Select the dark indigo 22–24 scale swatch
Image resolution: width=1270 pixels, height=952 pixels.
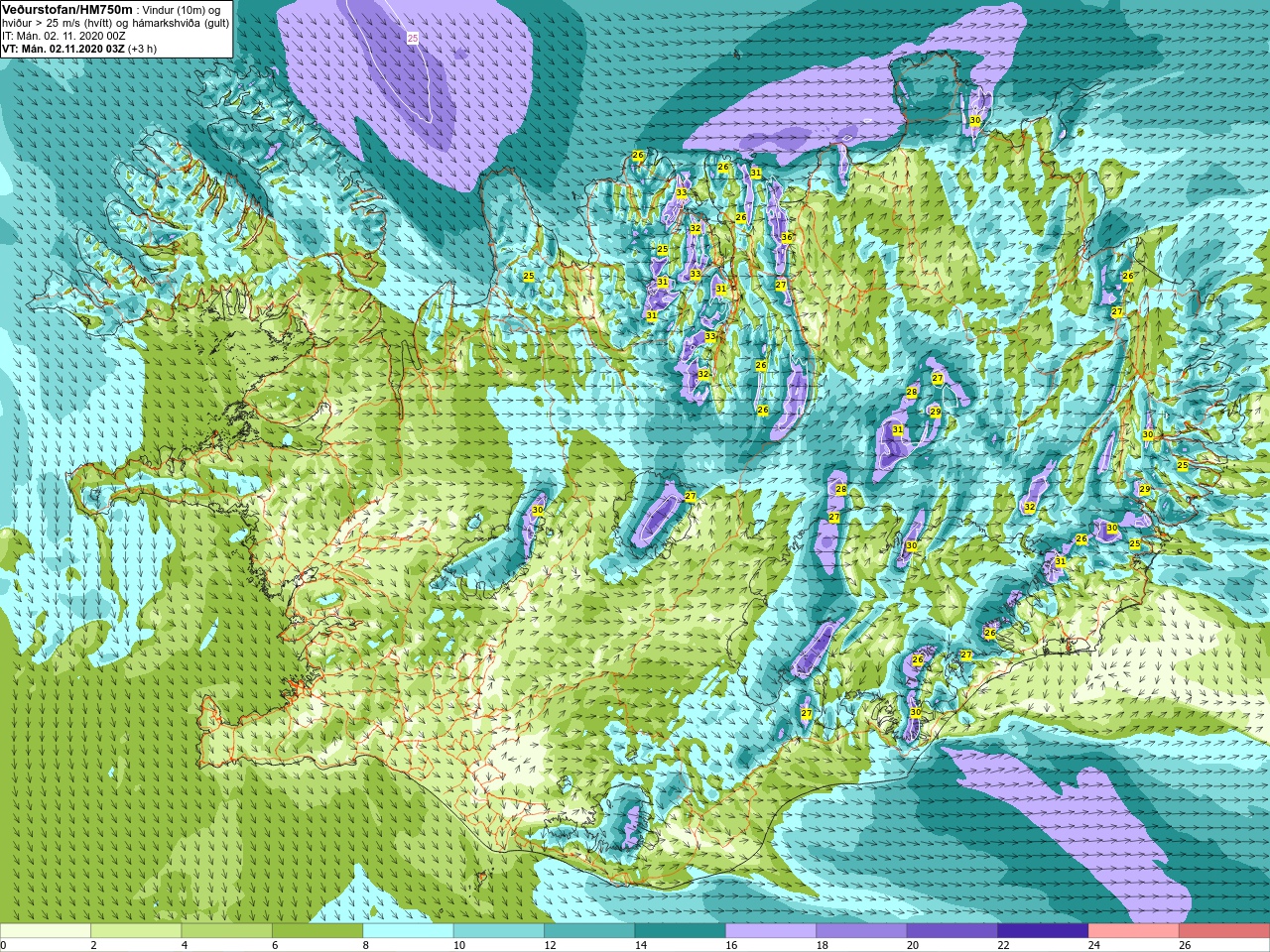click(1044, 931)
